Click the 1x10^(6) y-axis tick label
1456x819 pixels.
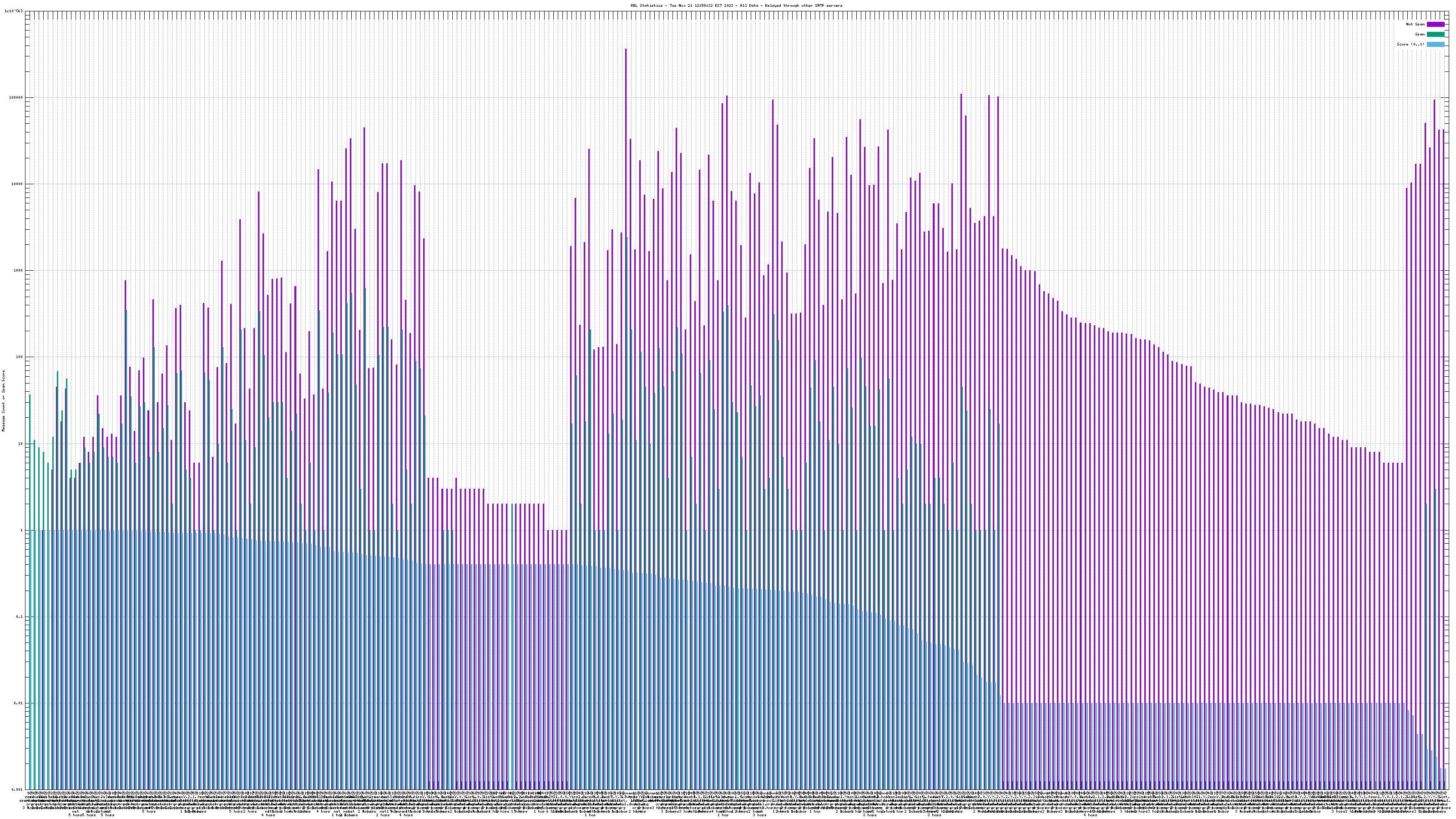14,11
